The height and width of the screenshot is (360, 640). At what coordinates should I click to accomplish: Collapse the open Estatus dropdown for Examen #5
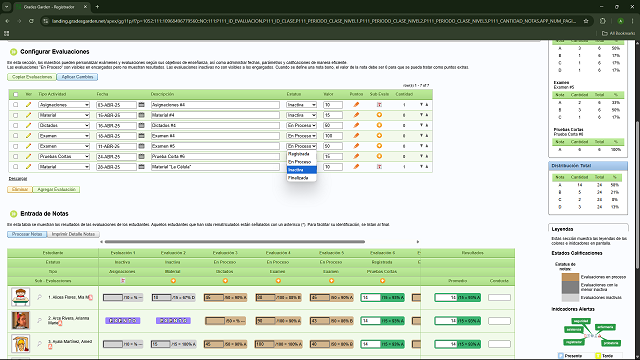[x=301, y=146]
